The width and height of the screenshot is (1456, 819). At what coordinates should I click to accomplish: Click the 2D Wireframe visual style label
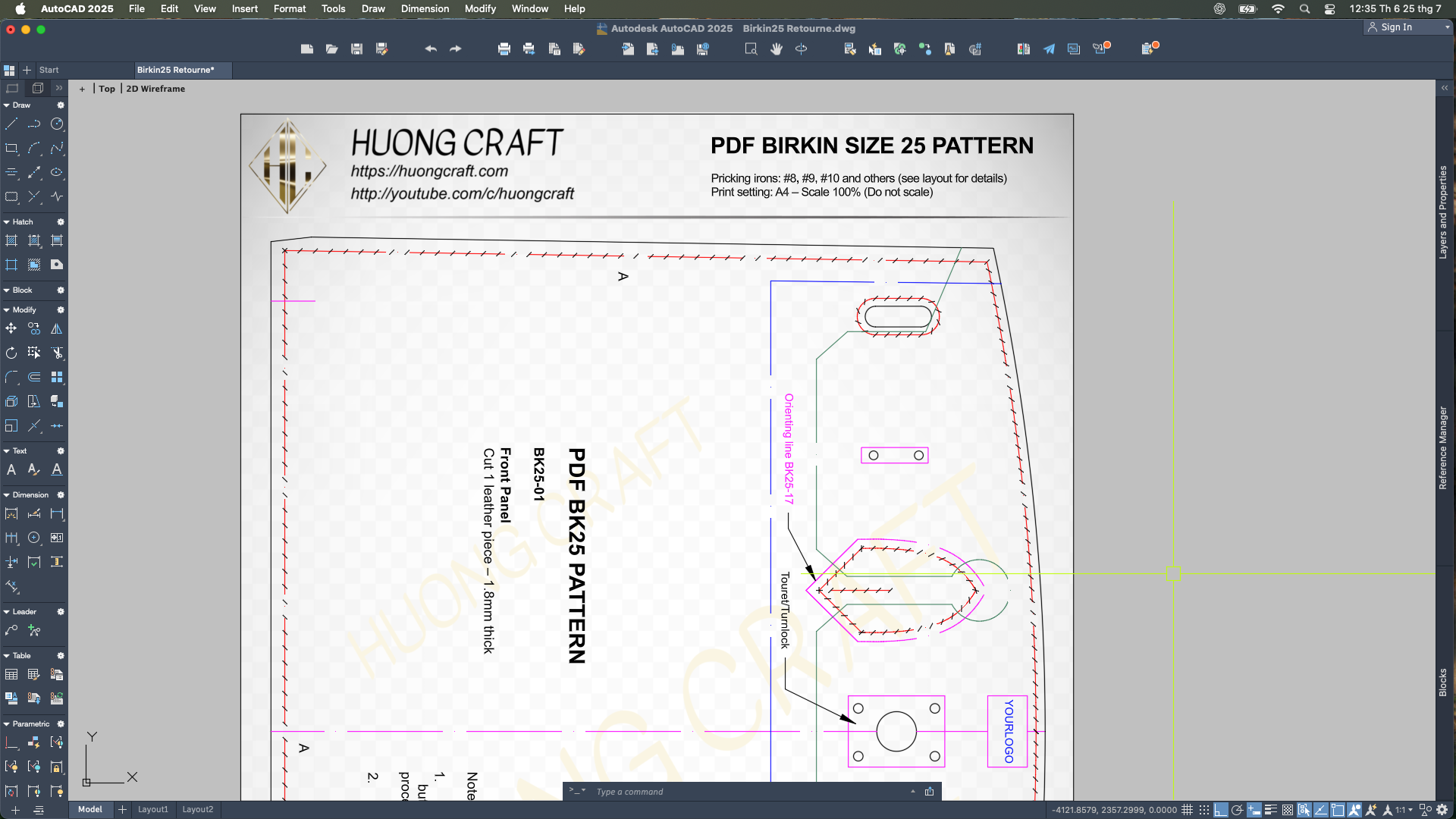coord(155,89)
